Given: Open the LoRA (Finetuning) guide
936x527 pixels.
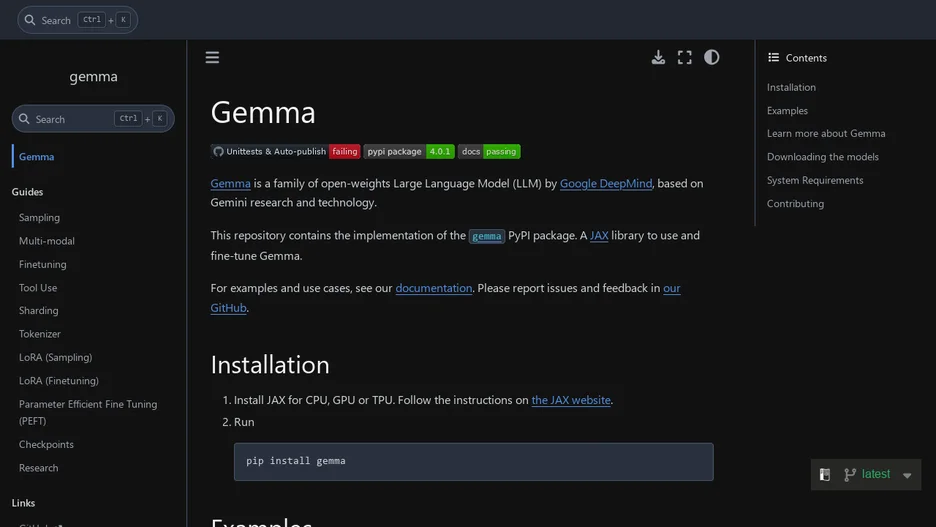Looking at the screenshot, I should pos(58,380).
